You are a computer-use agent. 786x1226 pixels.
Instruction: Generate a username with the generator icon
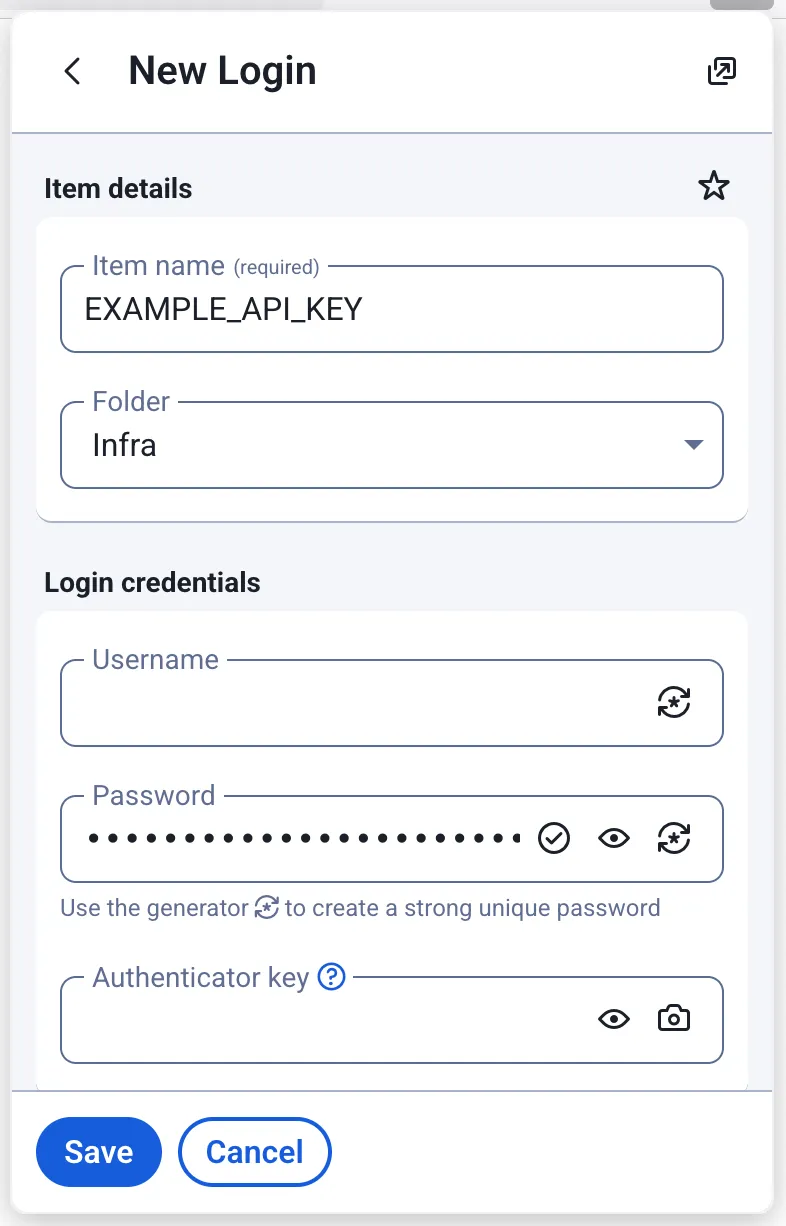pyautogui.click(x=674, y=703)
